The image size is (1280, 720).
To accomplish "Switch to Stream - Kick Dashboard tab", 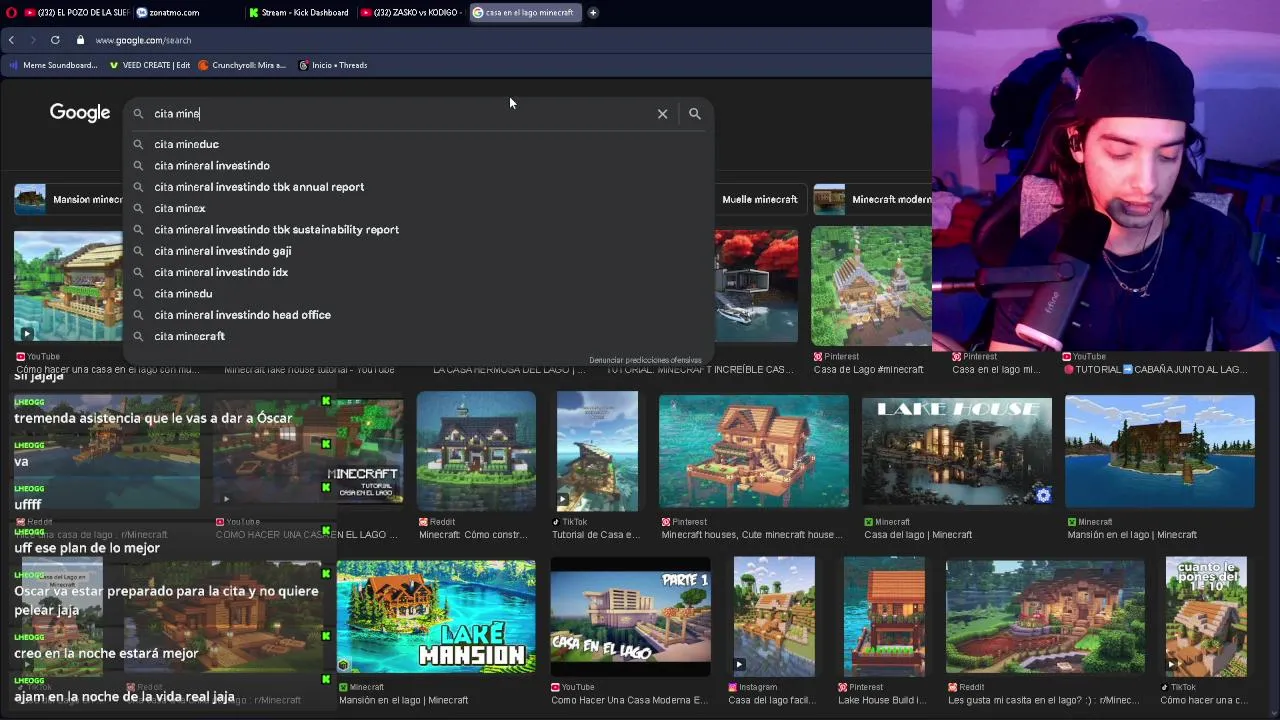I will point(300,13).
